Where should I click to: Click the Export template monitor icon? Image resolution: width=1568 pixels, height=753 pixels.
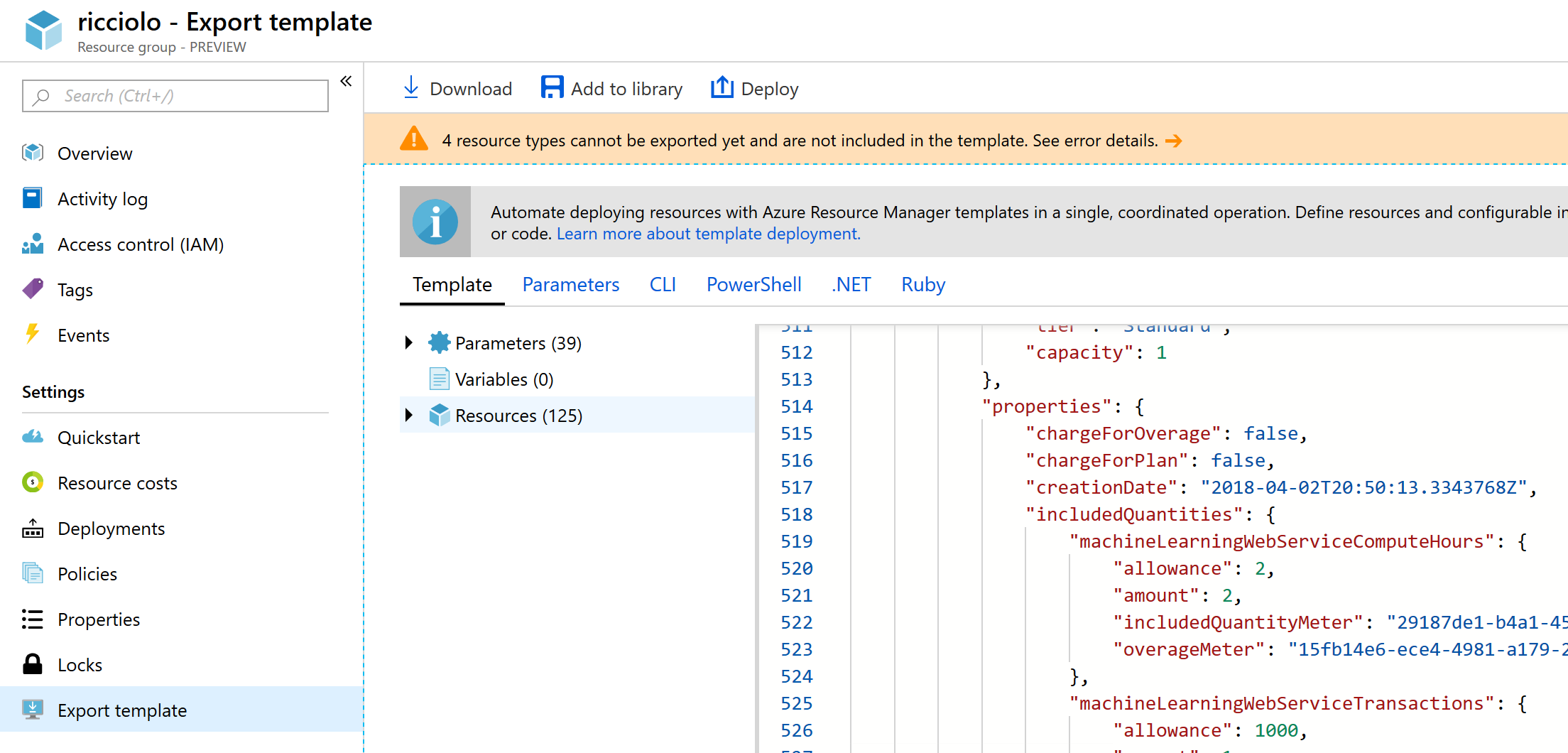33,710
